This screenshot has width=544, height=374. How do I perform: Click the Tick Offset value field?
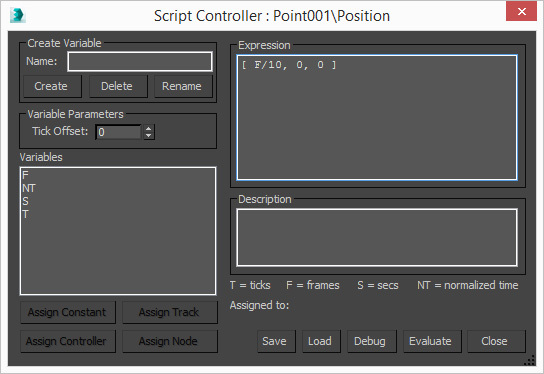[118, 132]
